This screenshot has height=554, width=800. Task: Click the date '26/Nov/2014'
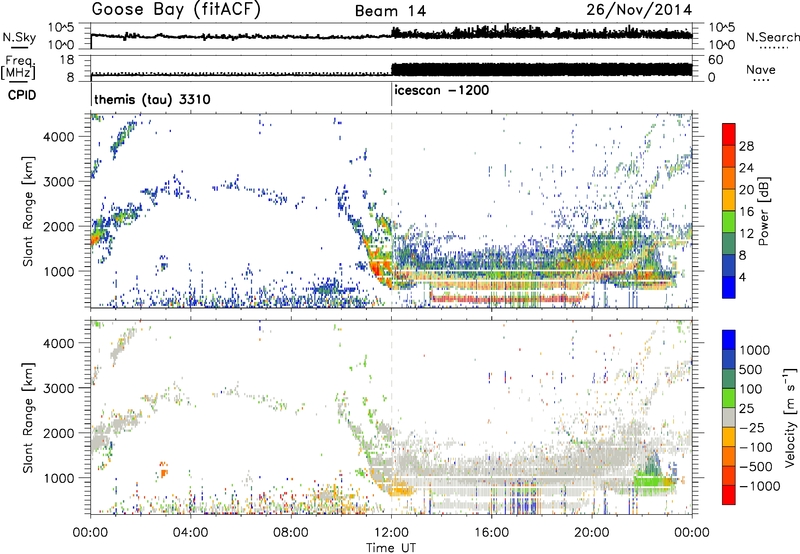(x=639, y=10)
